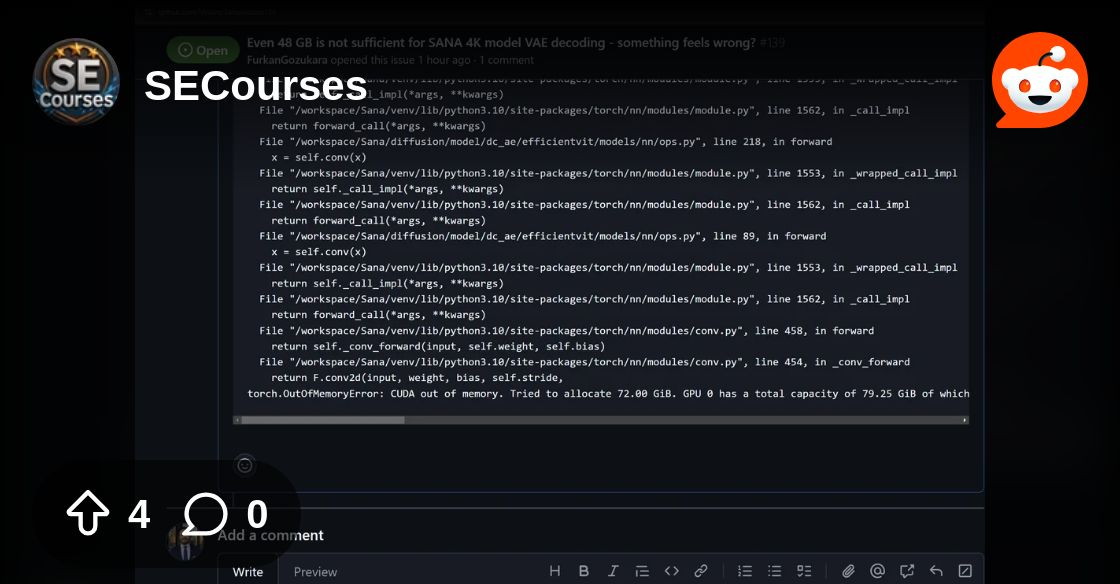The height and width of the screenshot is (584, 1120).
Task: Apply italic formatting to comment text
Action: pos(613,571)
